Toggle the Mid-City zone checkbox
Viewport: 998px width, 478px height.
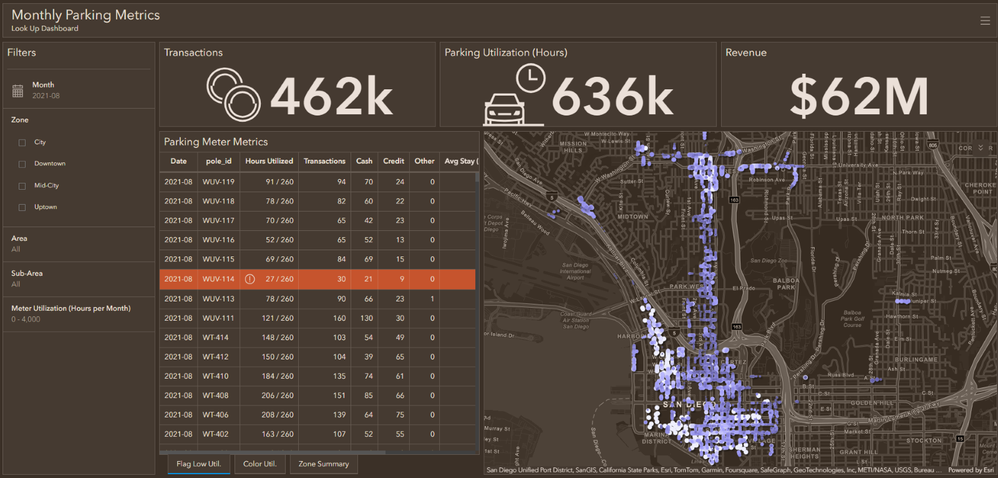click(22, 186)
